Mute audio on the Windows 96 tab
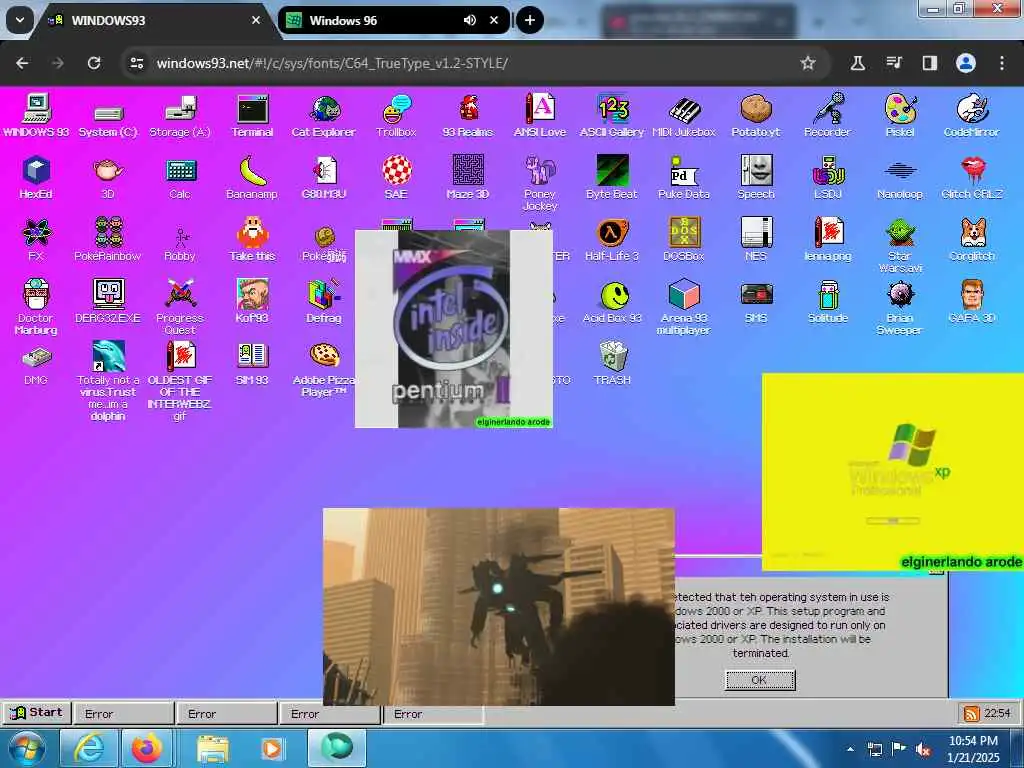Viewport: 1024px width, 768px height. (470, 20)
